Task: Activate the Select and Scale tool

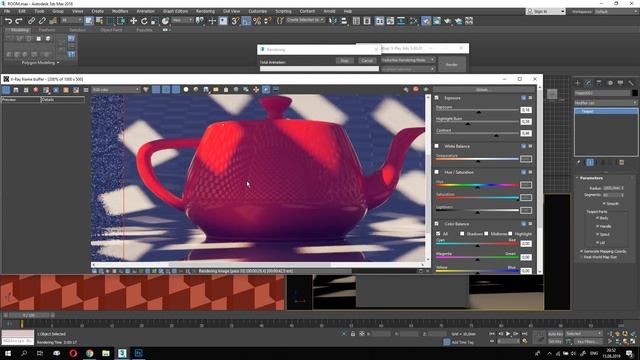Action: tap(154, 21)
